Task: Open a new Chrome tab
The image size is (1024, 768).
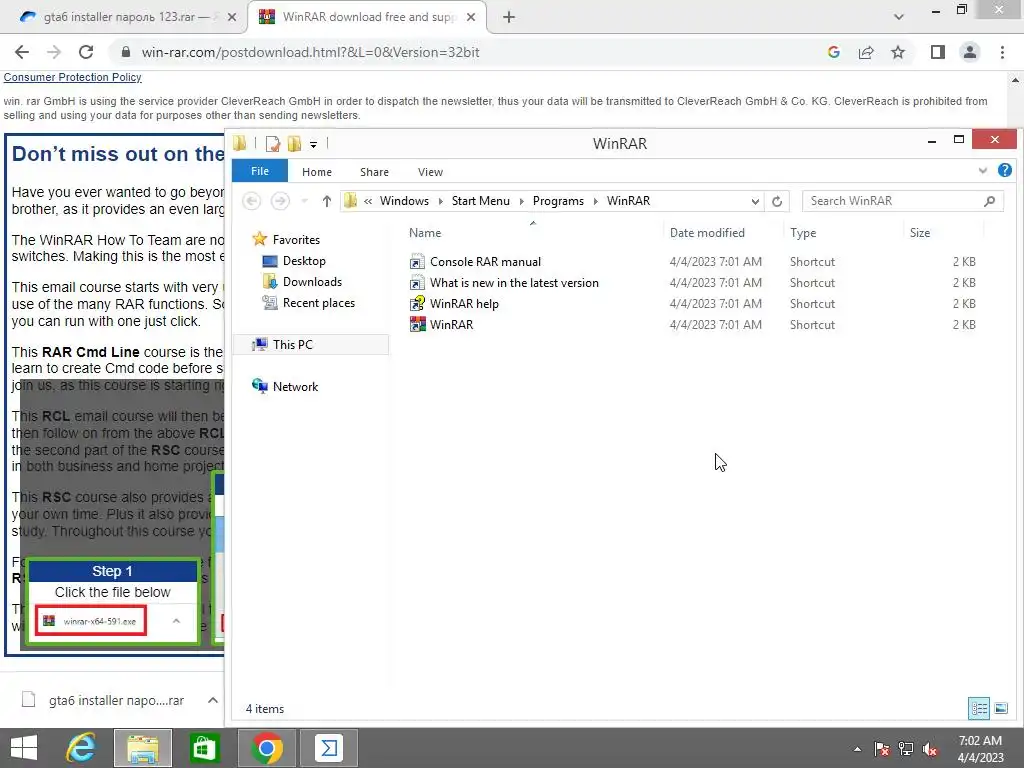Action: coord(509,17)
